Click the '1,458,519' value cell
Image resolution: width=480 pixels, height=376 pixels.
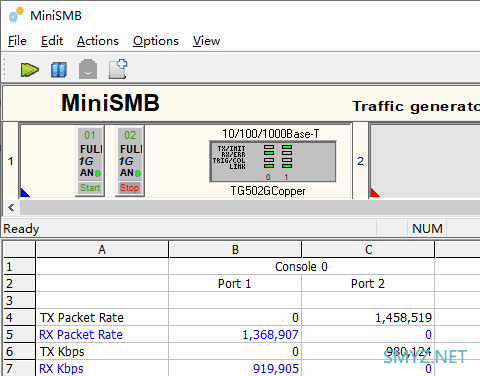368,317
